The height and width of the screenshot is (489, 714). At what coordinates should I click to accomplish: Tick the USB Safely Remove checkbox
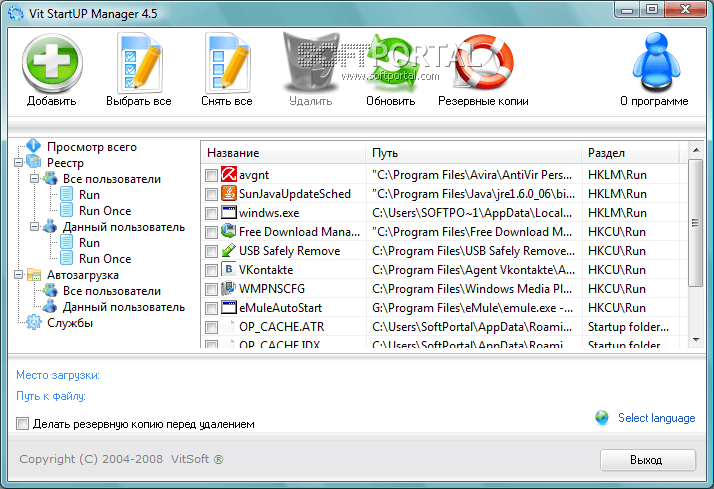click(211, 251)
